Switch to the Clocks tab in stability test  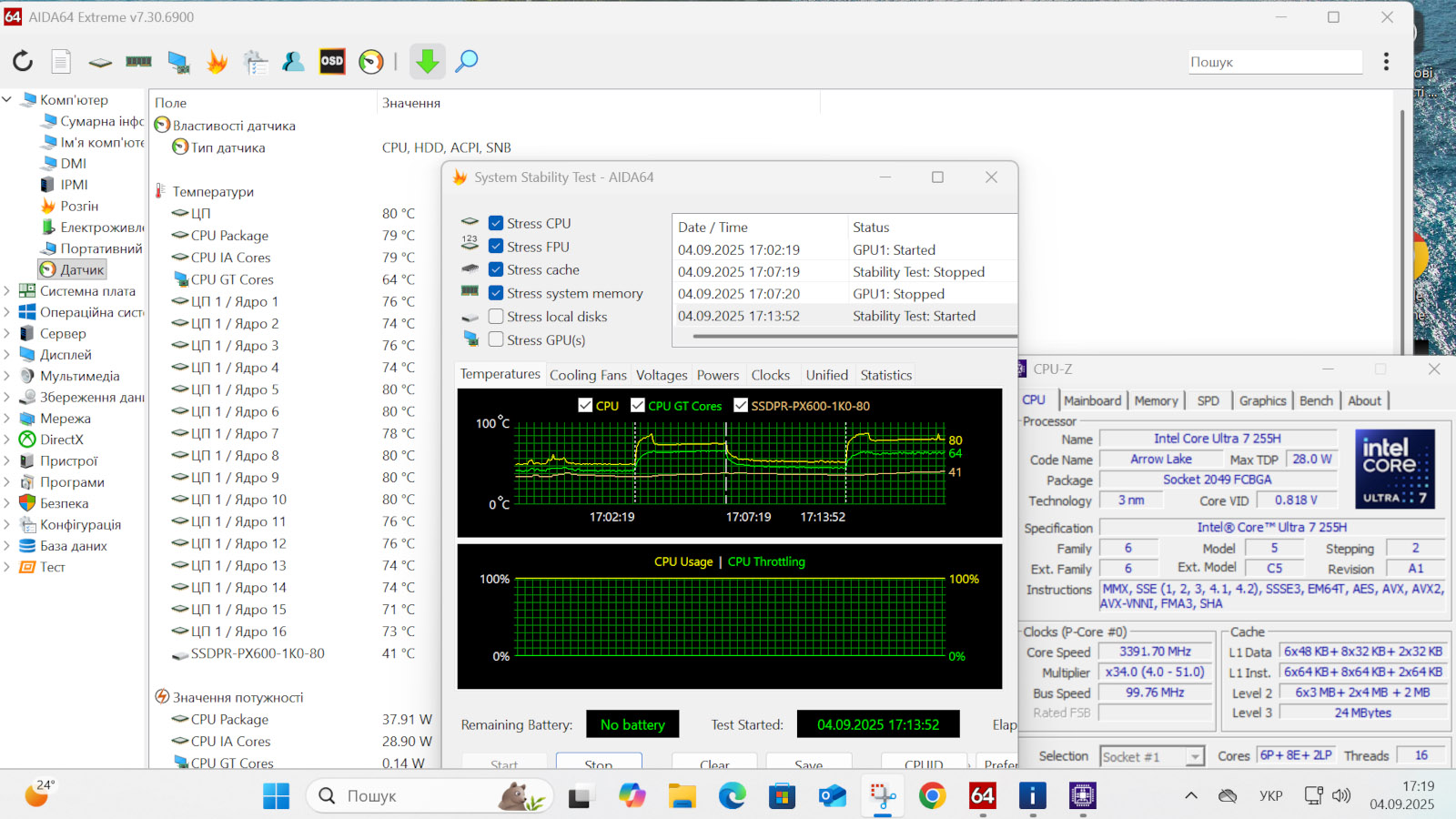(x=771, y=375)
